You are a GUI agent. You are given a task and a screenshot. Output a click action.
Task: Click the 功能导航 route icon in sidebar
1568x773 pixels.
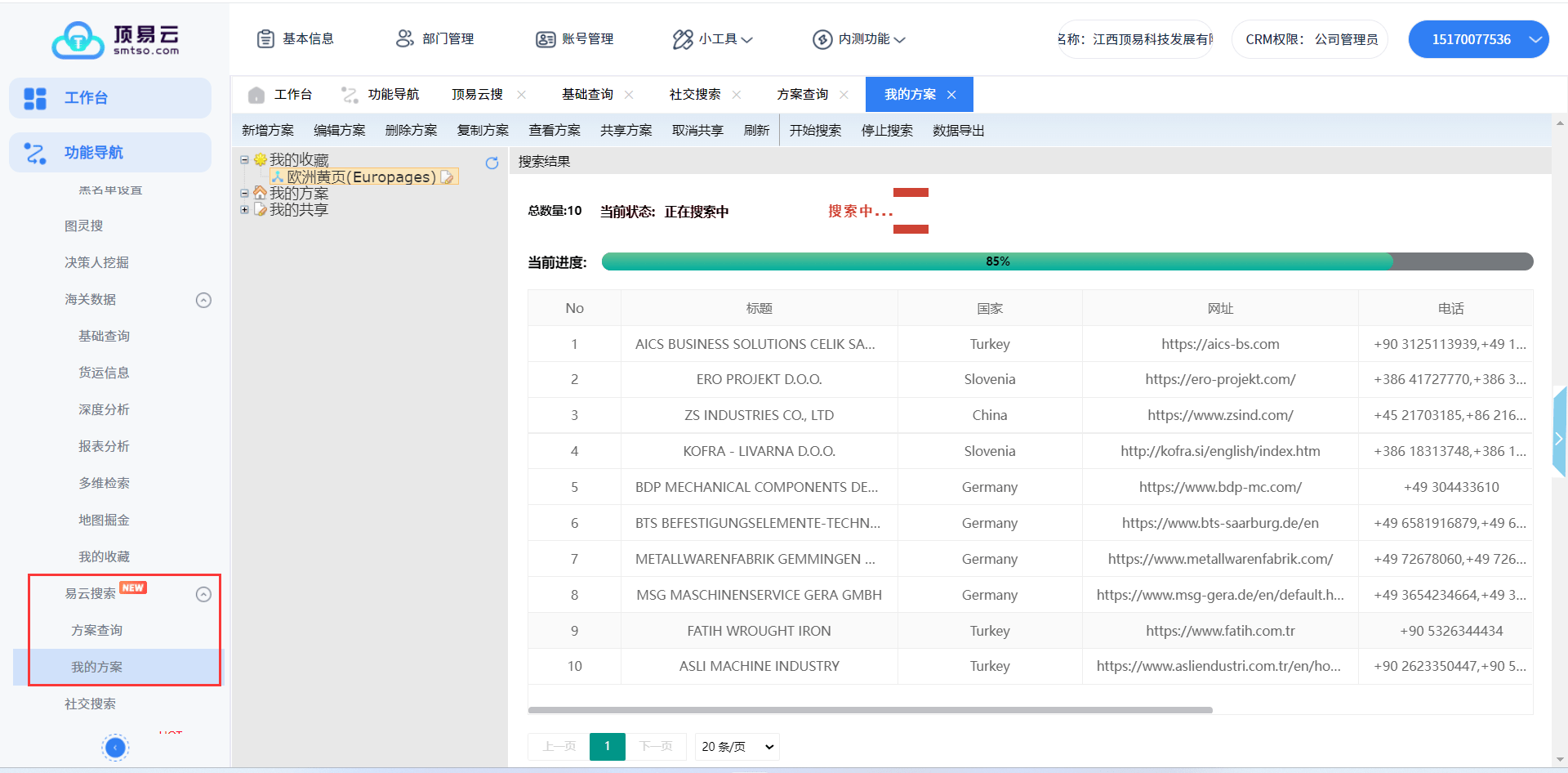pos(35,153)
